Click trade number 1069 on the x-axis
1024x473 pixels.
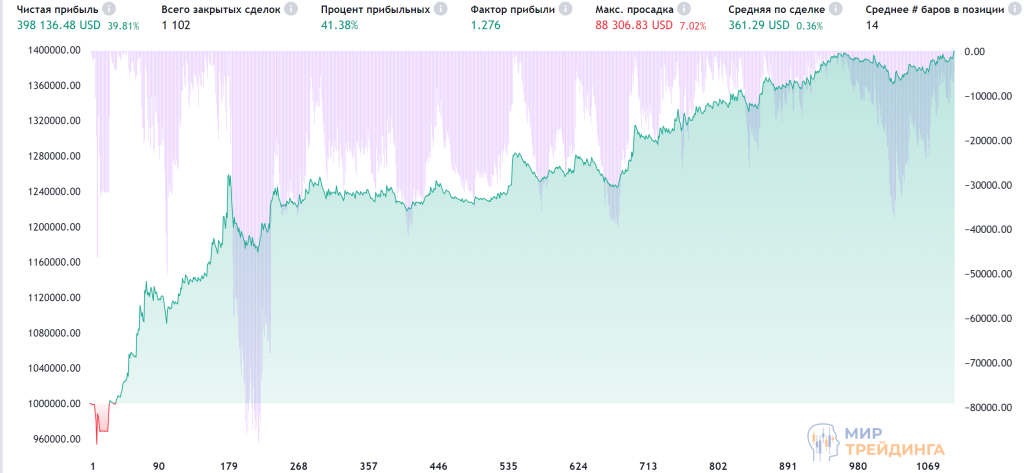931,466
